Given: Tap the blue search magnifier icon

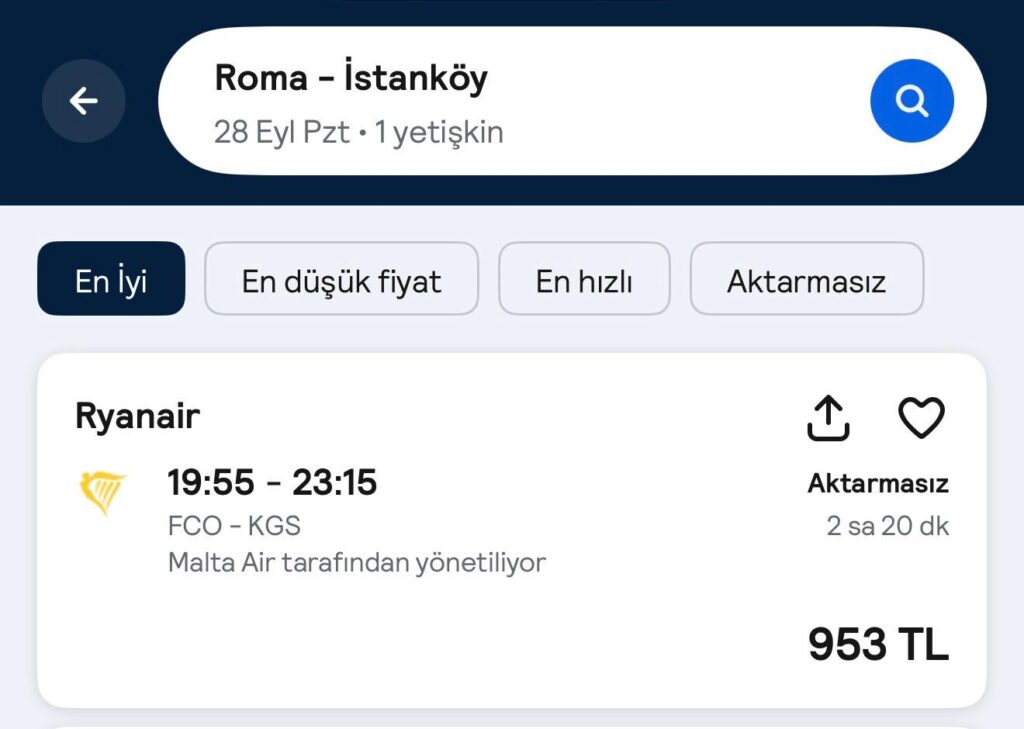Looking at the screenshot, I should coord(912,101).
